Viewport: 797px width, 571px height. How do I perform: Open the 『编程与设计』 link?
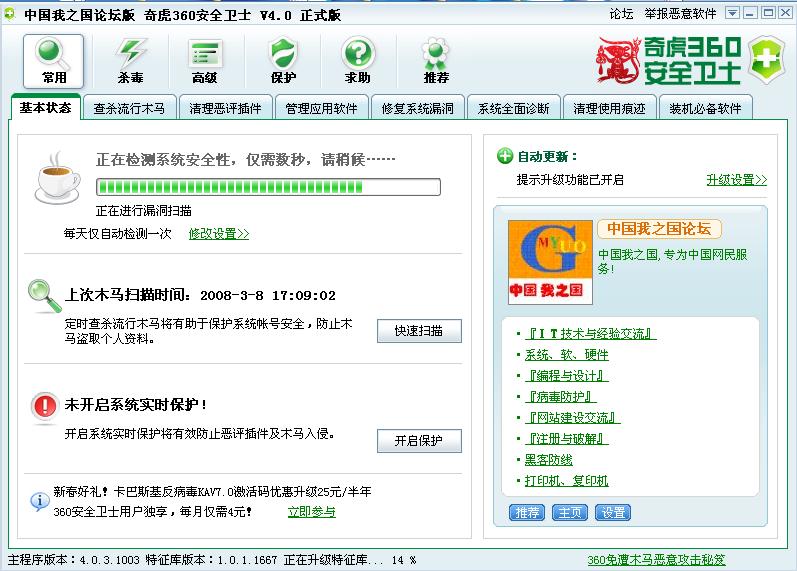point(567,376)
